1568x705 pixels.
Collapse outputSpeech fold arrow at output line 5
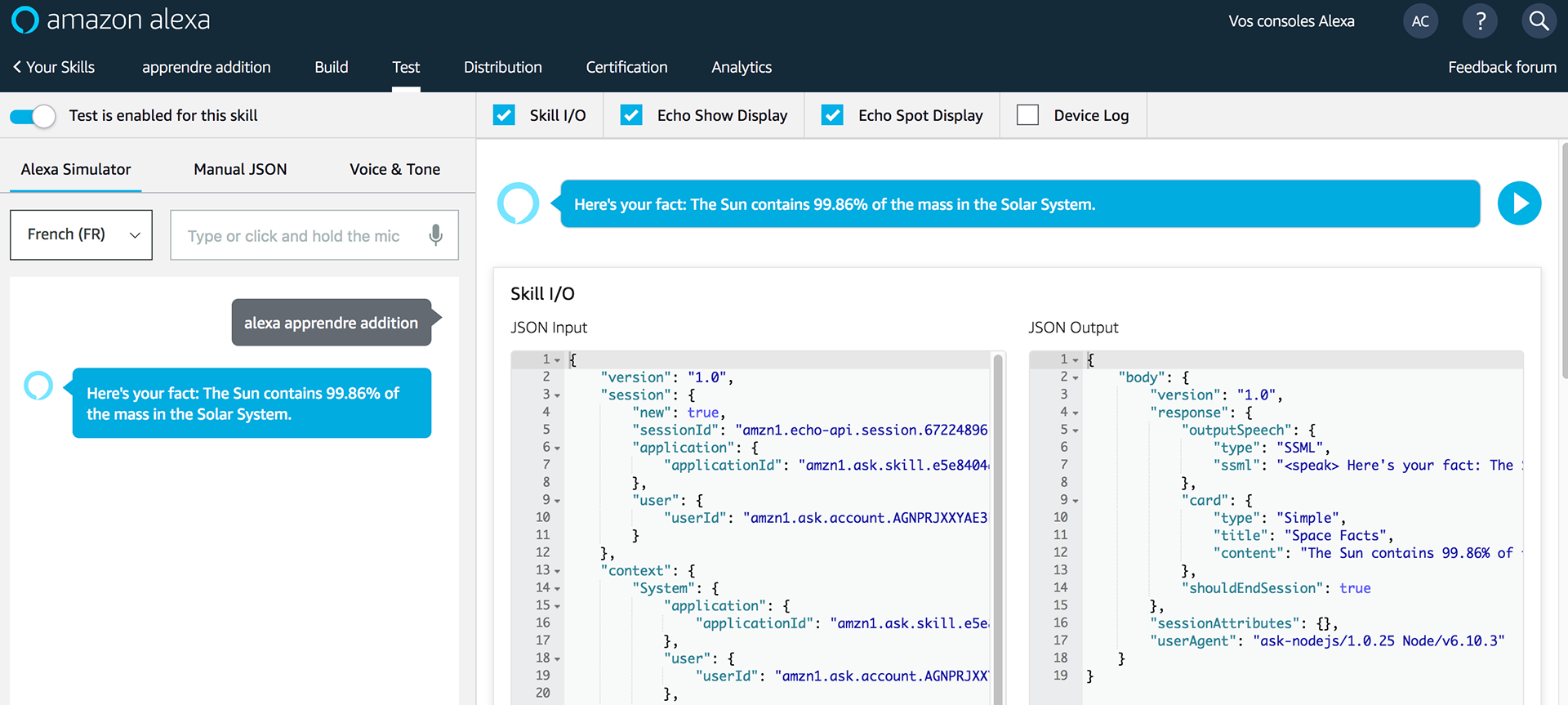click(1075, 431)
